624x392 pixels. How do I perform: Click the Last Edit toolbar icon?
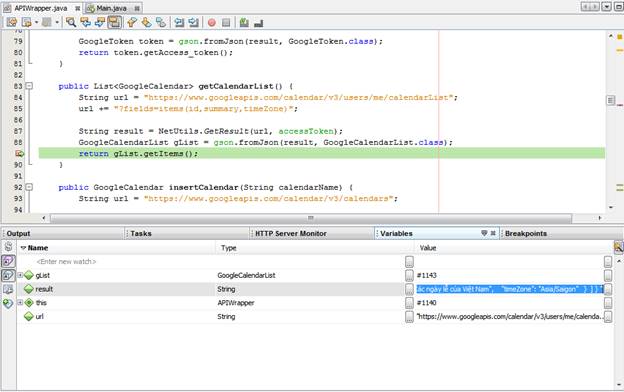12,22
